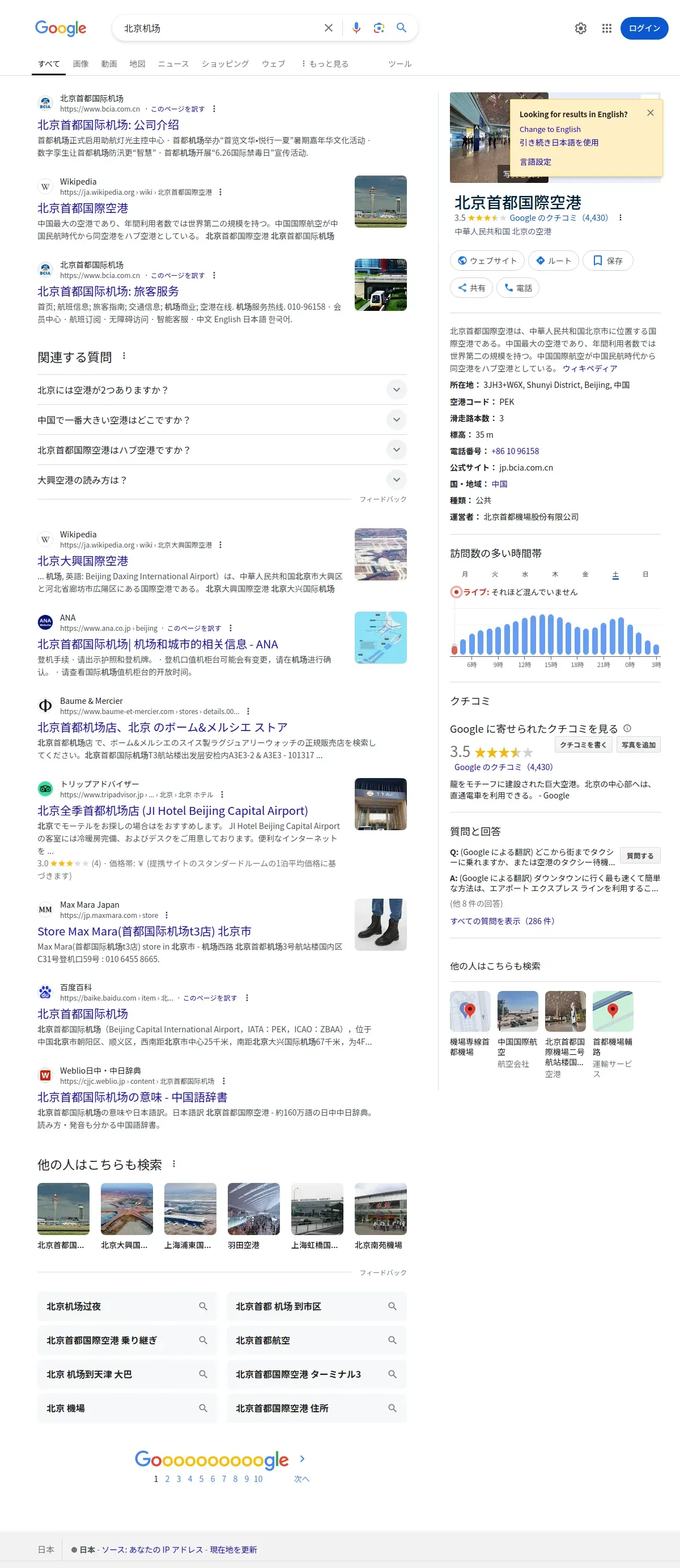Click the blue magnifier search icon
This screenshot has width=680, height=1568.
[402, 27]
